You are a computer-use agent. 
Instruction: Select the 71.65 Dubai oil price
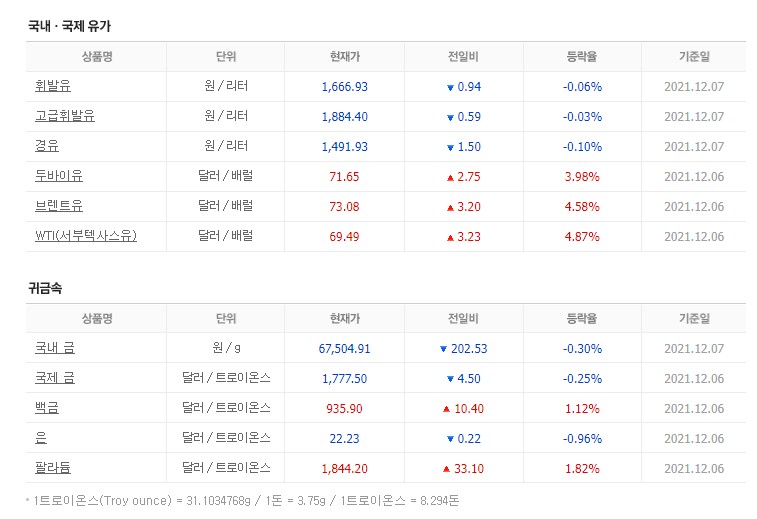click(x=344, y=177)
